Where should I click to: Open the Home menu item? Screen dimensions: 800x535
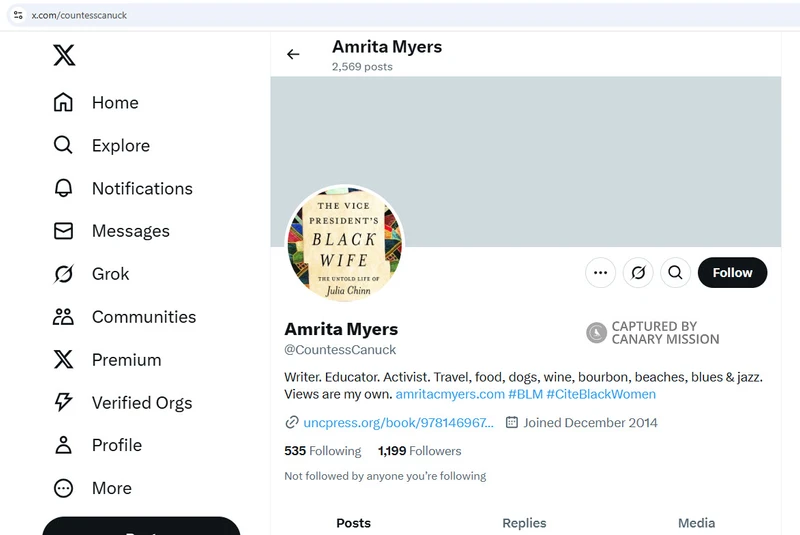pos(115,103)
